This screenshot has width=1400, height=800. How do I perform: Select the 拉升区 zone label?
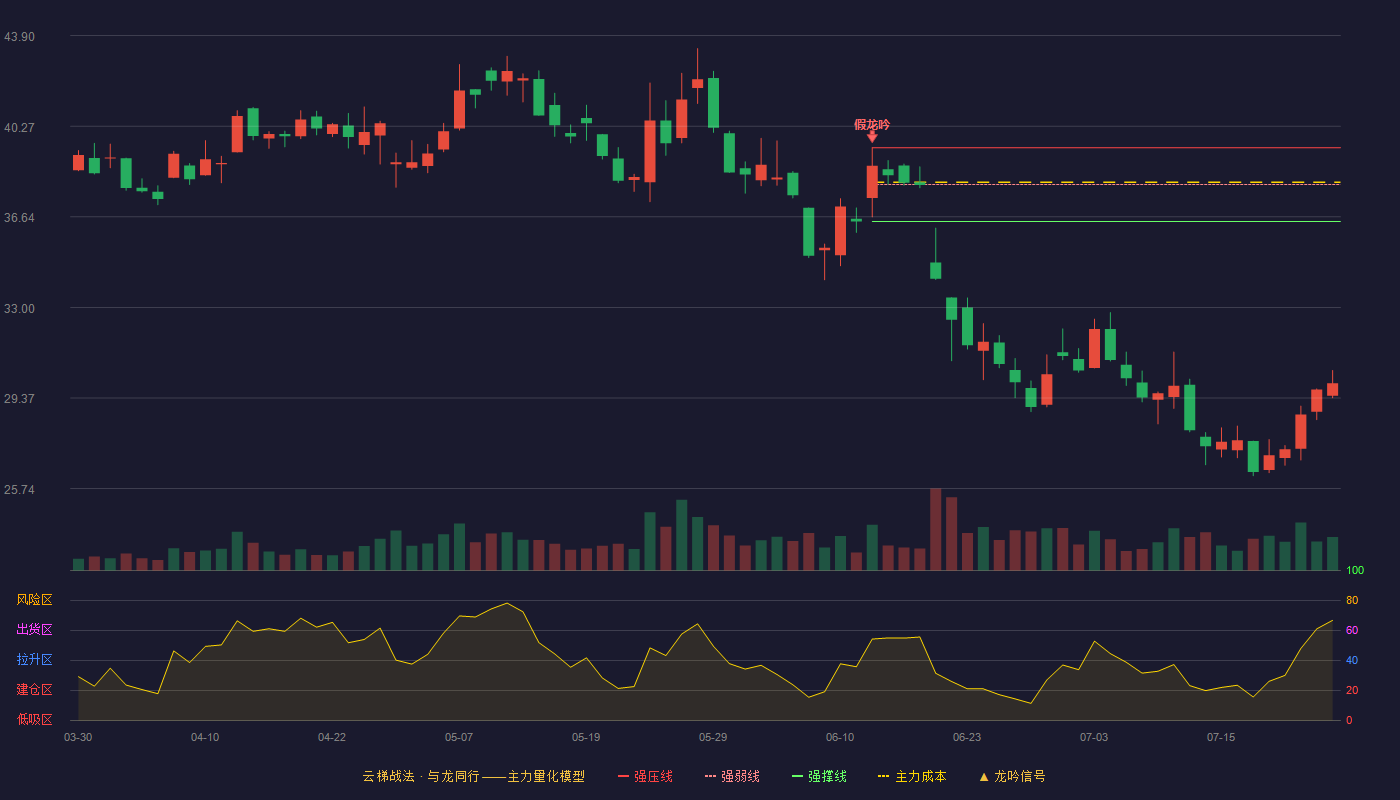pyautogui.click(x=34, y=660)
